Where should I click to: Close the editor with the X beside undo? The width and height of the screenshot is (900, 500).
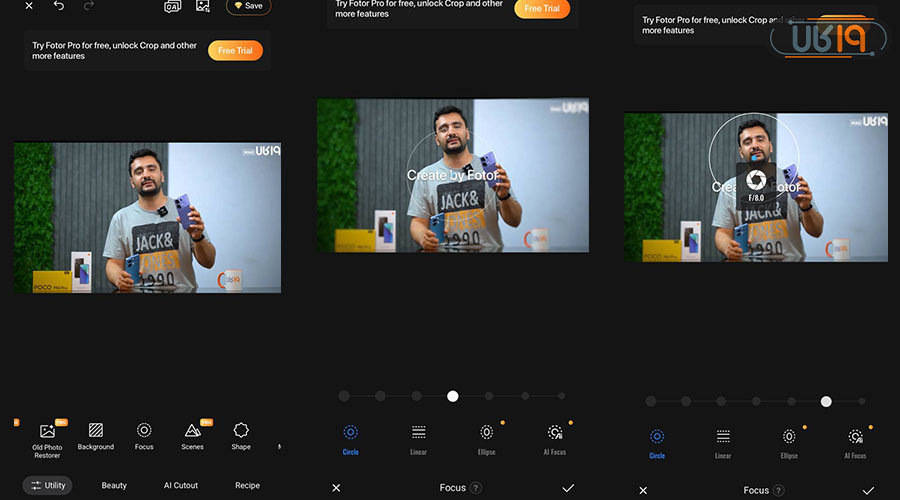29,6
